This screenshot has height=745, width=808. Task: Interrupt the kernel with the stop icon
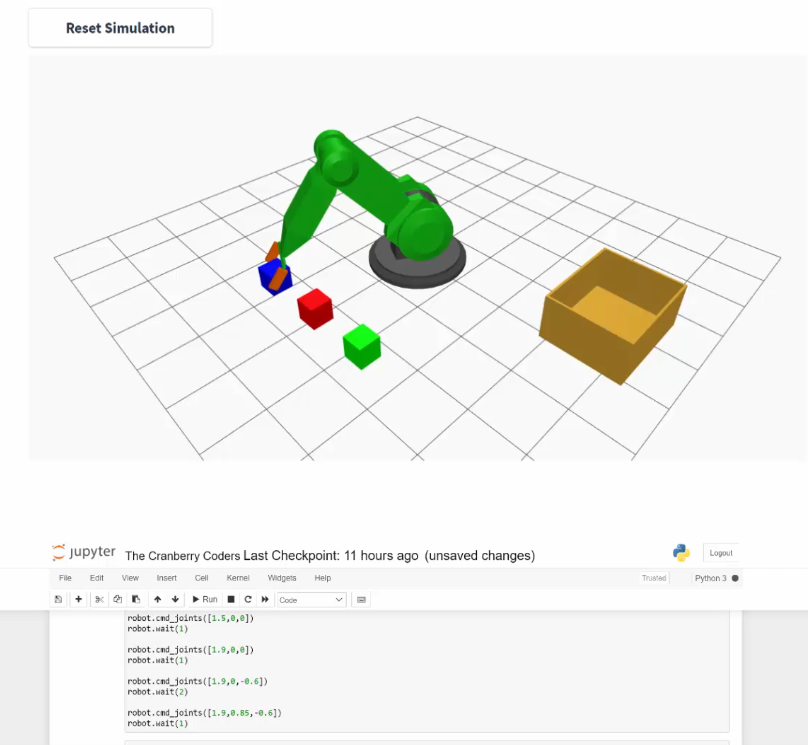click(x=231, y=599)
